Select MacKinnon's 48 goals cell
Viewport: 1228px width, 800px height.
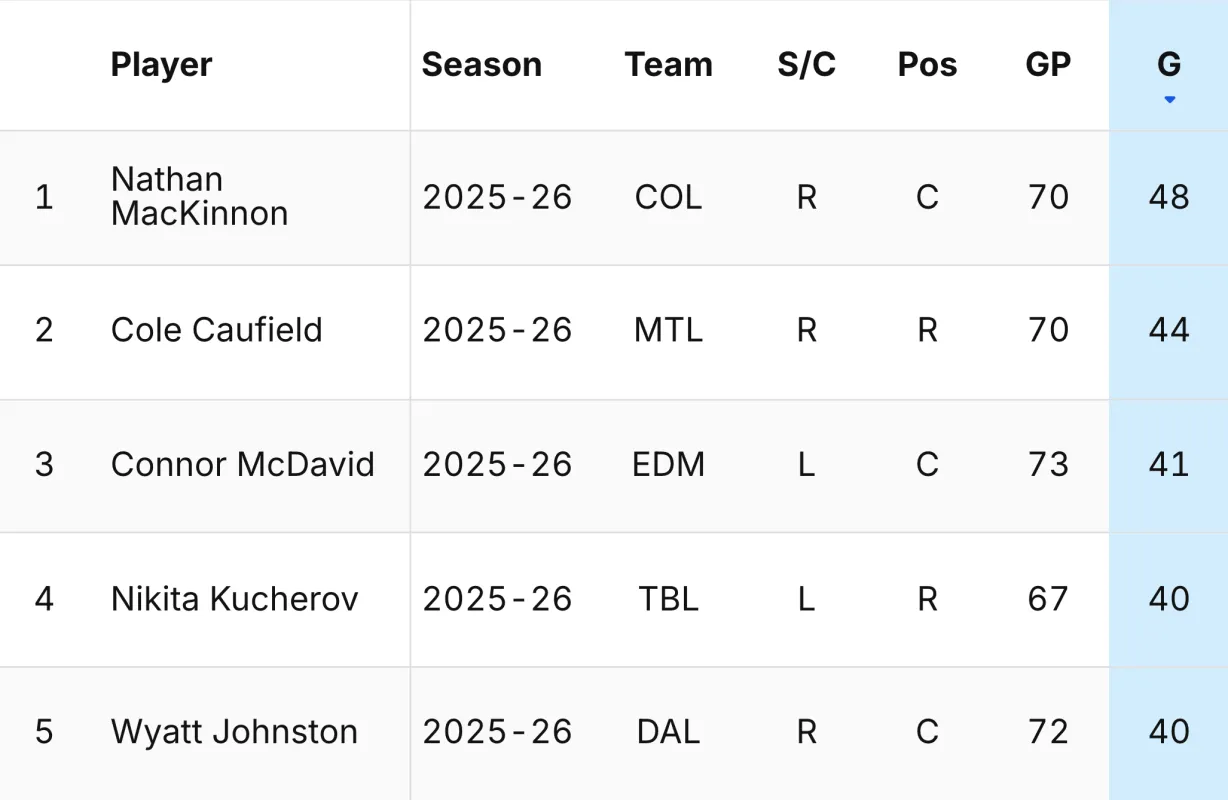tap(1169, 197)
